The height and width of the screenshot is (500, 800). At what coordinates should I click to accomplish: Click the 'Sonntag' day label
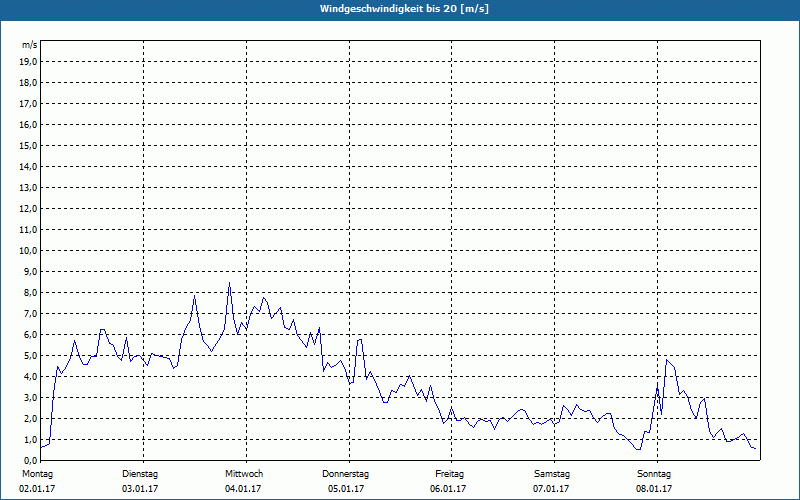[x=654, y=474]
